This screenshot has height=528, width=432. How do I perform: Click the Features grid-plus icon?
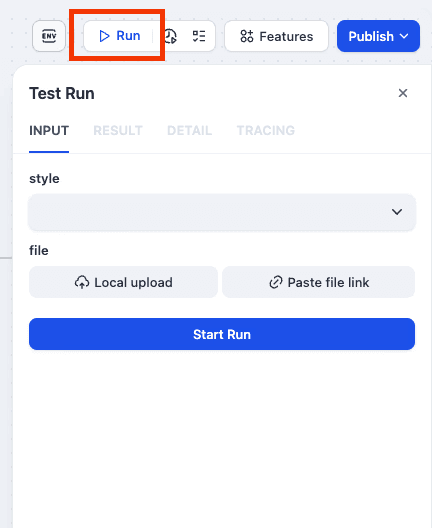coord(247,36)
